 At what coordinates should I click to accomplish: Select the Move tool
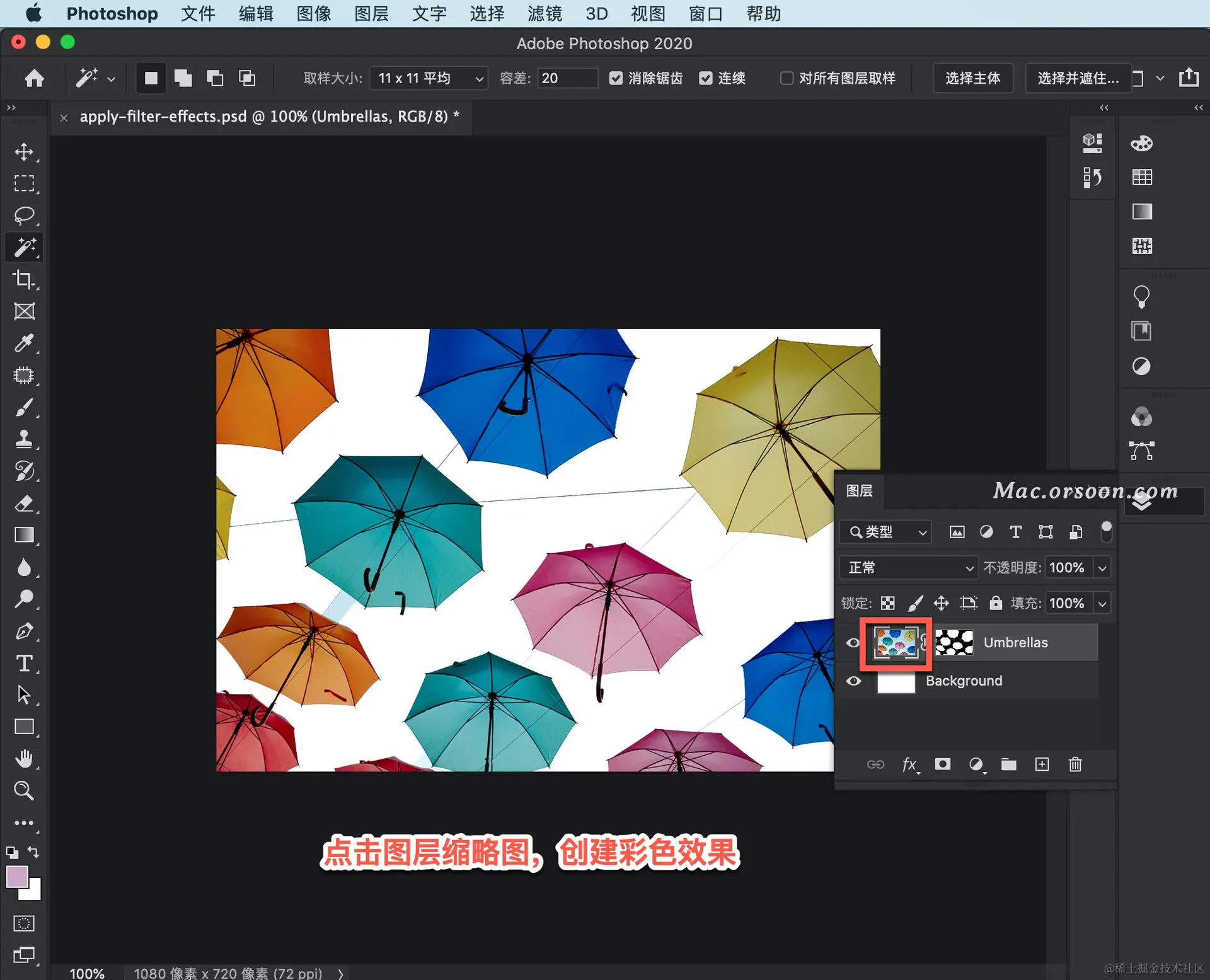(x=24, y=152)
